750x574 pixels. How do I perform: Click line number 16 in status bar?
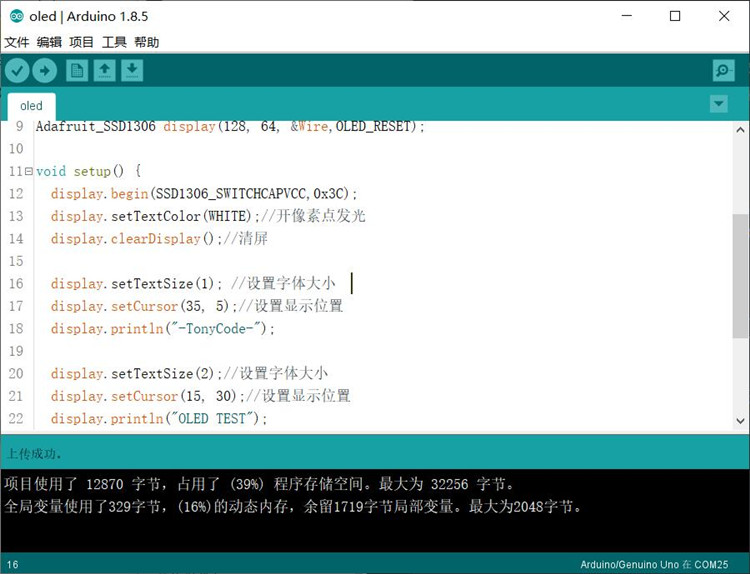[x=13, y=565]
